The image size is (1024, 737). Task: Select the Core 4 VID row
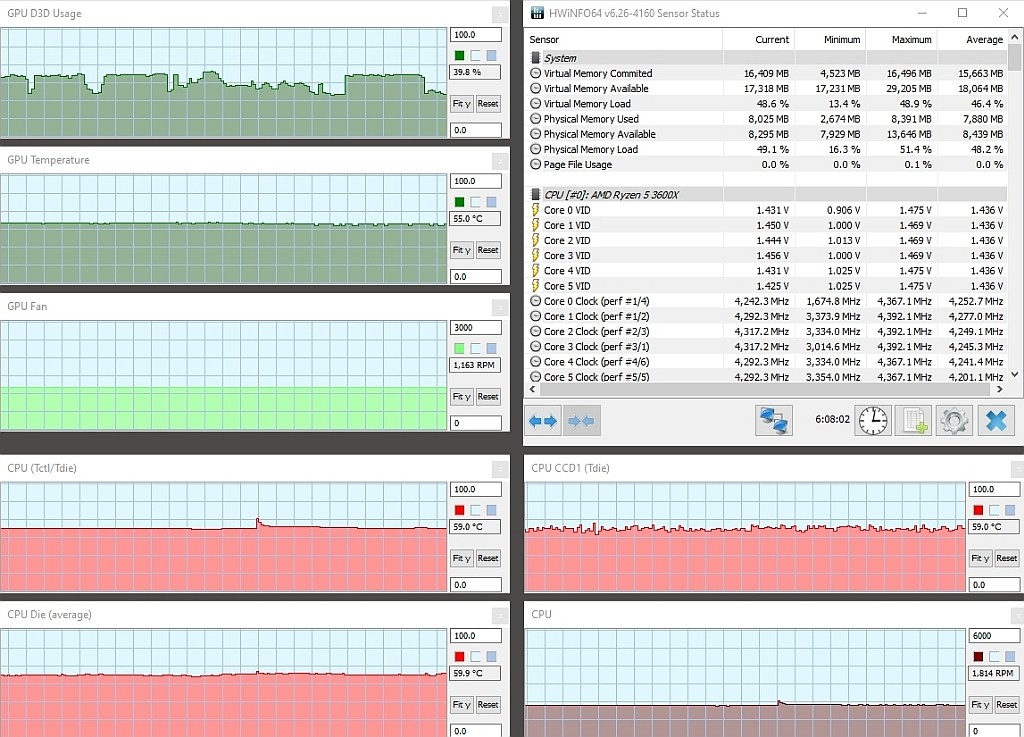coord(767,270)
